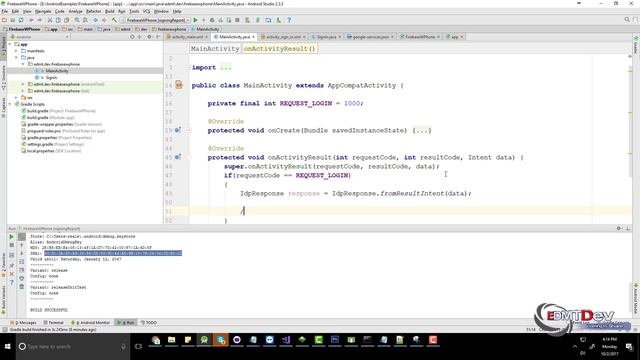The width and height of the screenshot is (640, 360).
Task: Click the project panel settings gear icon
Action: pos(149,37)
